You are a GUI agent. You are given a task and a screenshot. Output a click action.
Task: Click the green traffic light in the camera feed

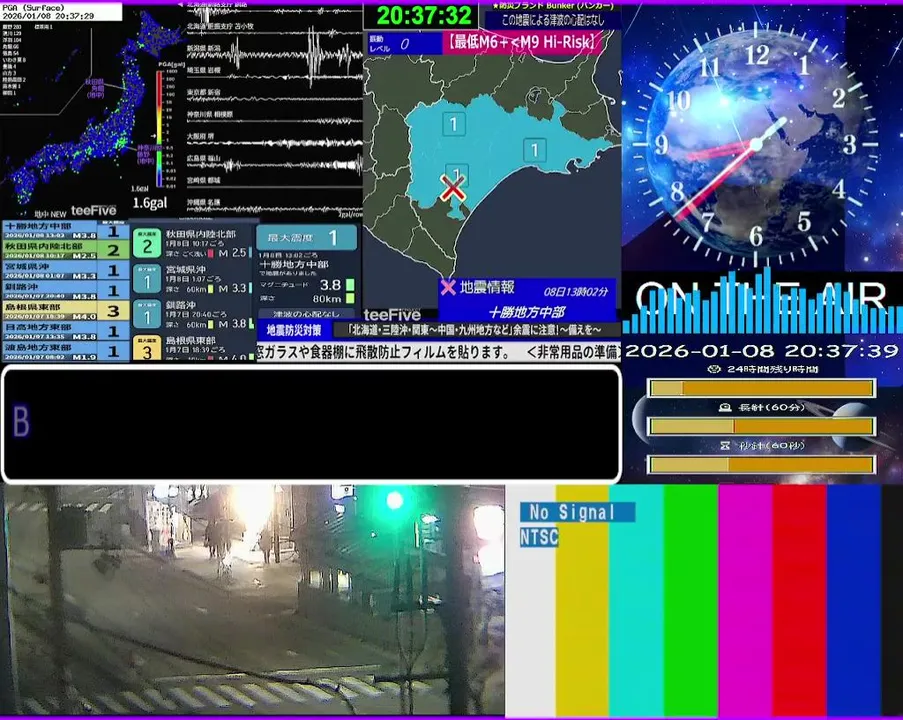pyautogui.click(x=394, y=500)
